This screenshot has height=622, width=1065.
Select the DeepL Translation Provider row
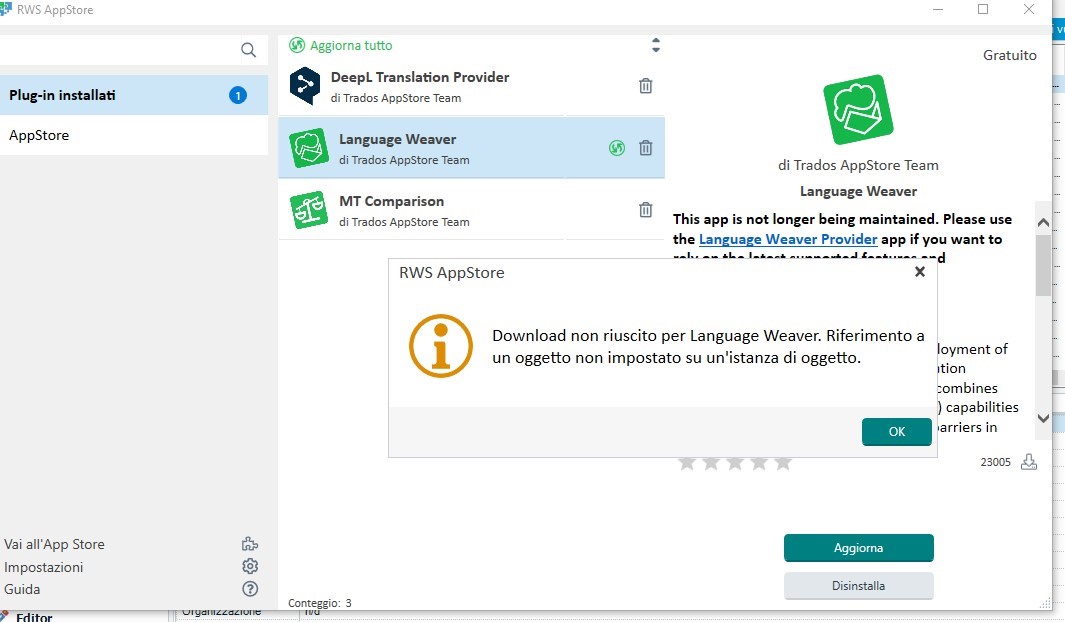(471, 86)
